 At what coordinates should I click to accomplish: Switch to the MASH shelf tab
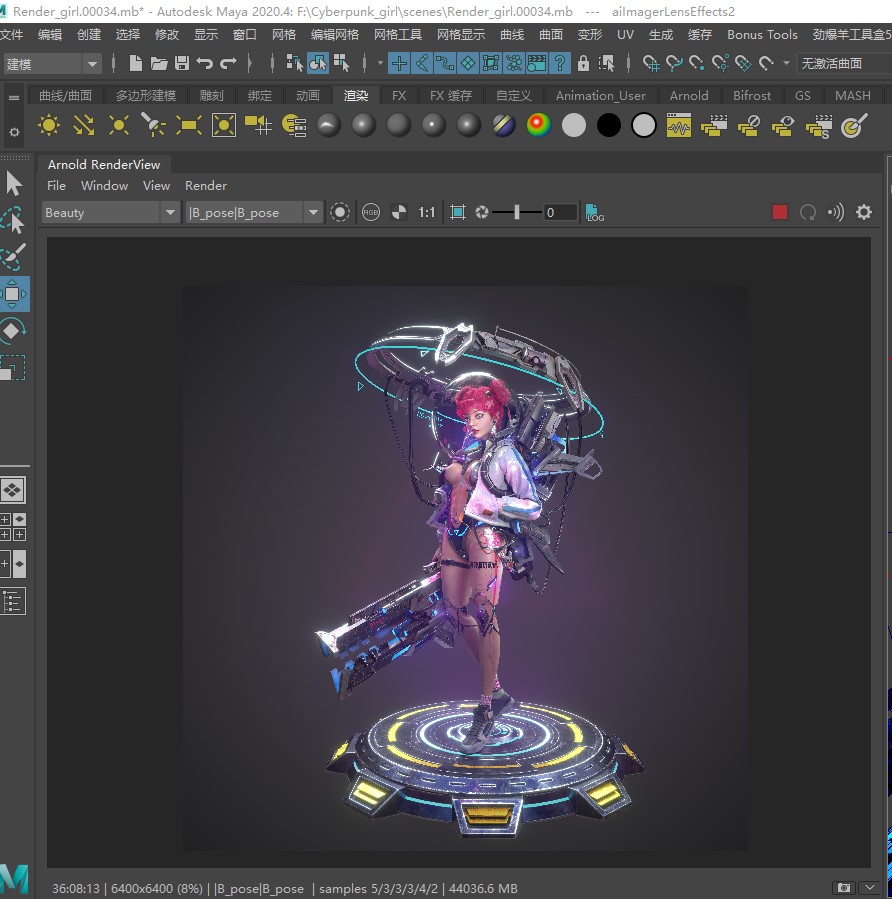click(852, 96)
